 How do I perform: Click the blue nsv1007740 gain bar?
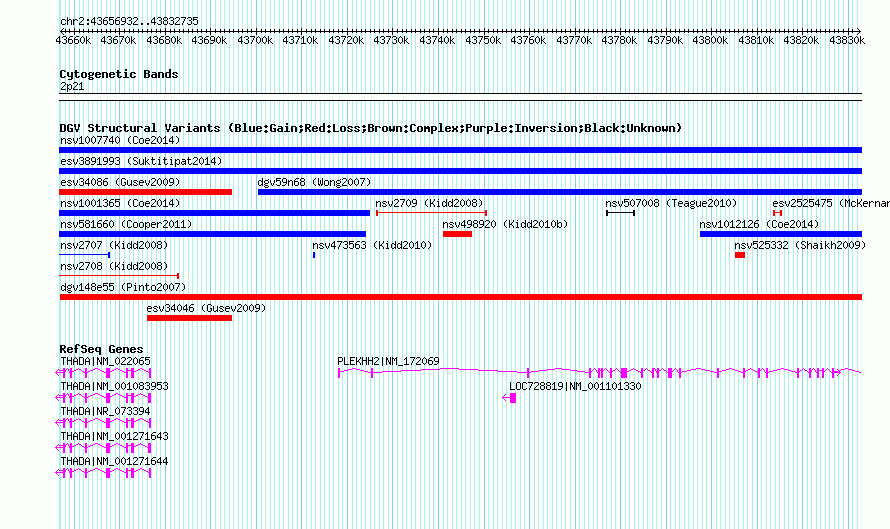coord(460,150)
